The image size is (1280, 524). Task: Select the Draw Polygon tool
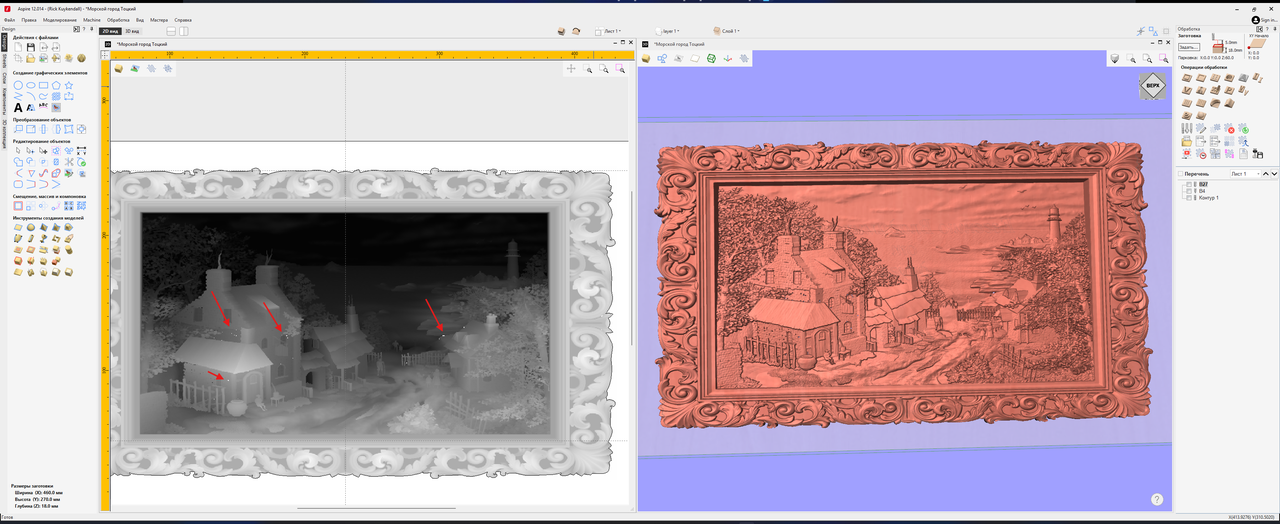pos(56,85)
